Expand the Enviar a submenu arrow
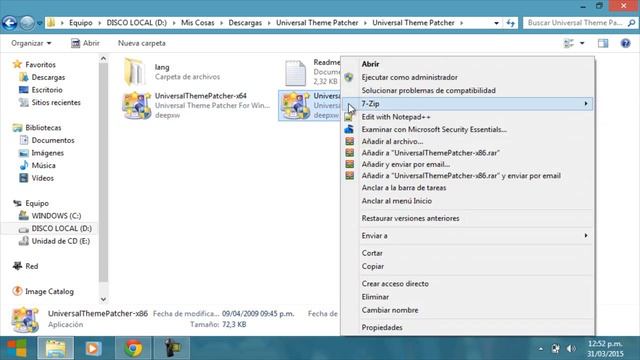Image resolution: width=640 pixels, height=360 pixels. [x=586, y=236]
